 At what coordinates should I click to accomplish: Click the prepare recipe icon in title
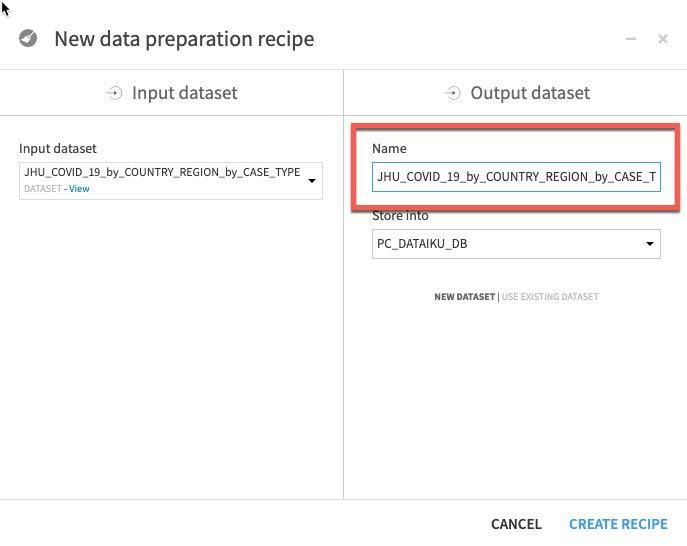click(29, 39)
